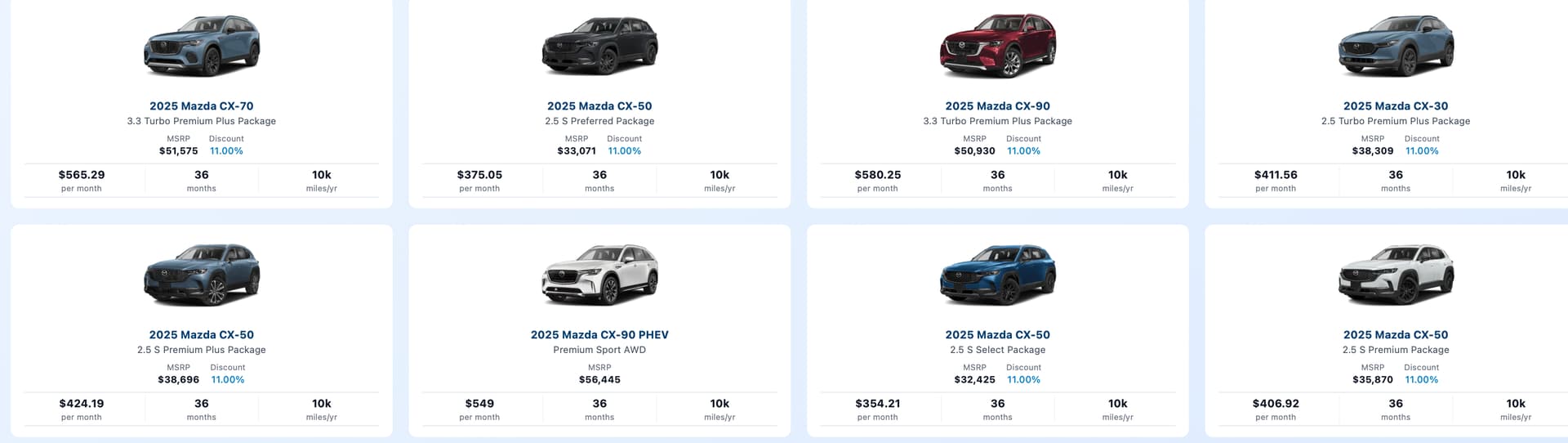Image resolution: width=1568 pixels, height=443 pixels.
Task: Select the 11.00% discount on the CX-30 card
Action: pos(1421,151)
